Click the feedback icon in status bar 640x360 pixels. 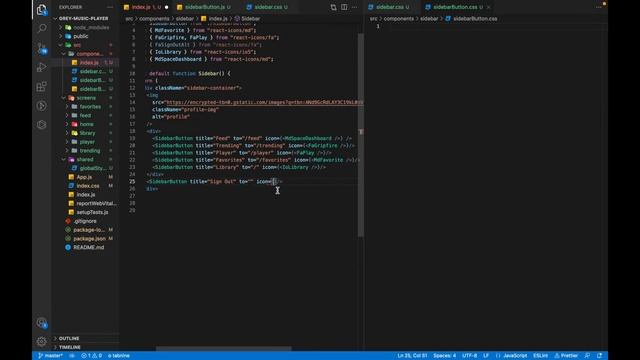(587, 356)
